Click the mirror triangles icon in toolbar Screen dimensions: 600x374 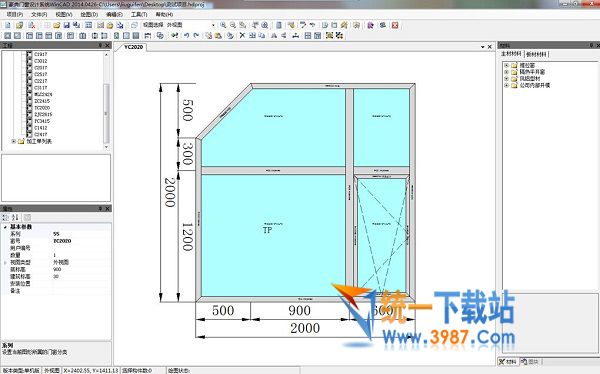point(274,36)
